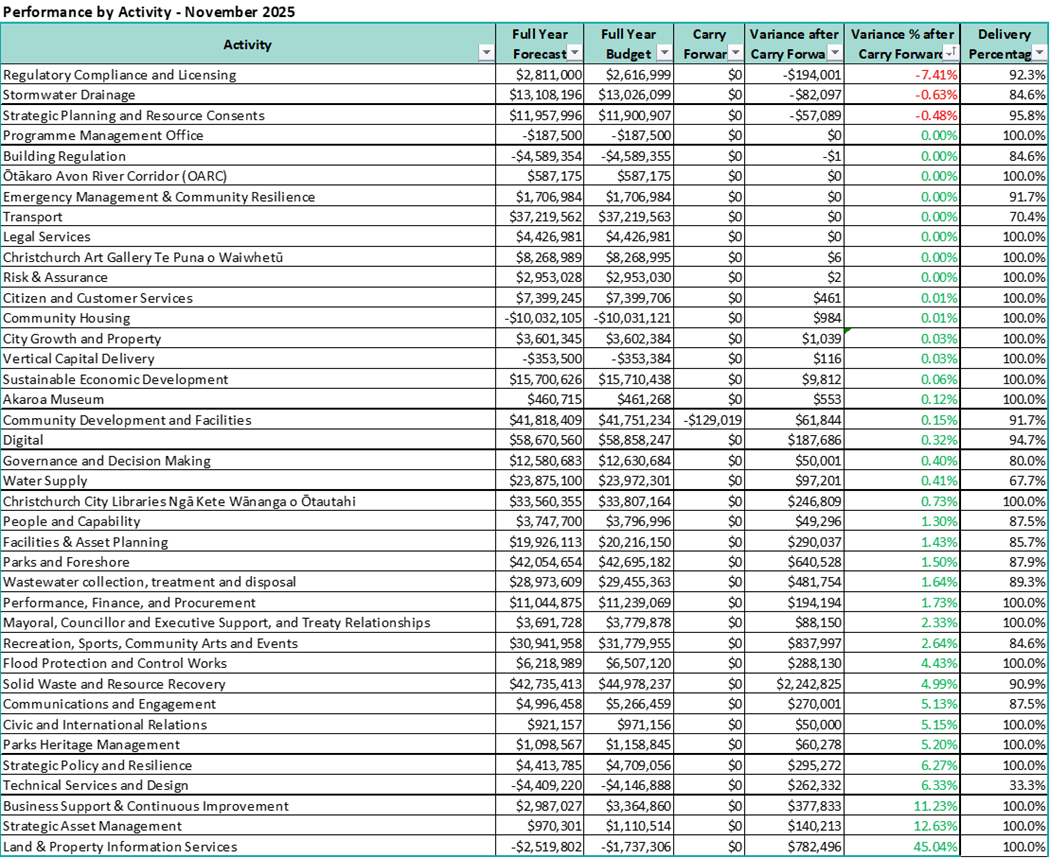The height and width of the screenshot is (858, 1050).
Task: Click Parks and Foreshore budget $42,695,182
Action: pyautogui.click(x=628, y=562)
